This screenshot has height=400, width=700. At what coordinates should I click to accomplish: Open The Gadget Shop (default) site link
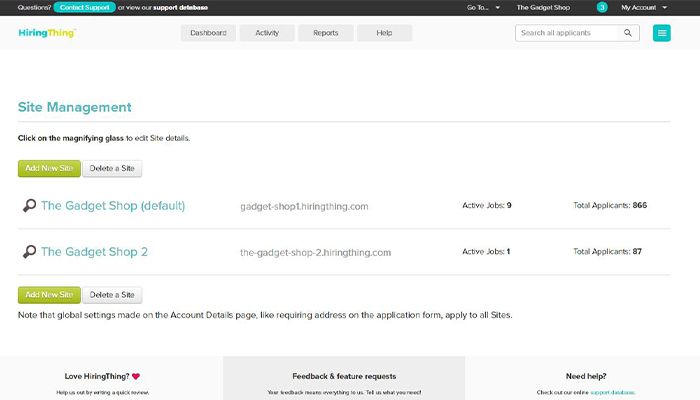[x=113, y=206]
